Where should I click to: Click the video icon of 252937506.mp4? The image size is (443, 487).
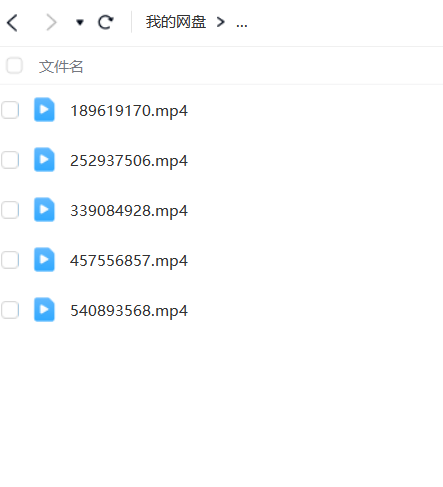coord(44,159)
